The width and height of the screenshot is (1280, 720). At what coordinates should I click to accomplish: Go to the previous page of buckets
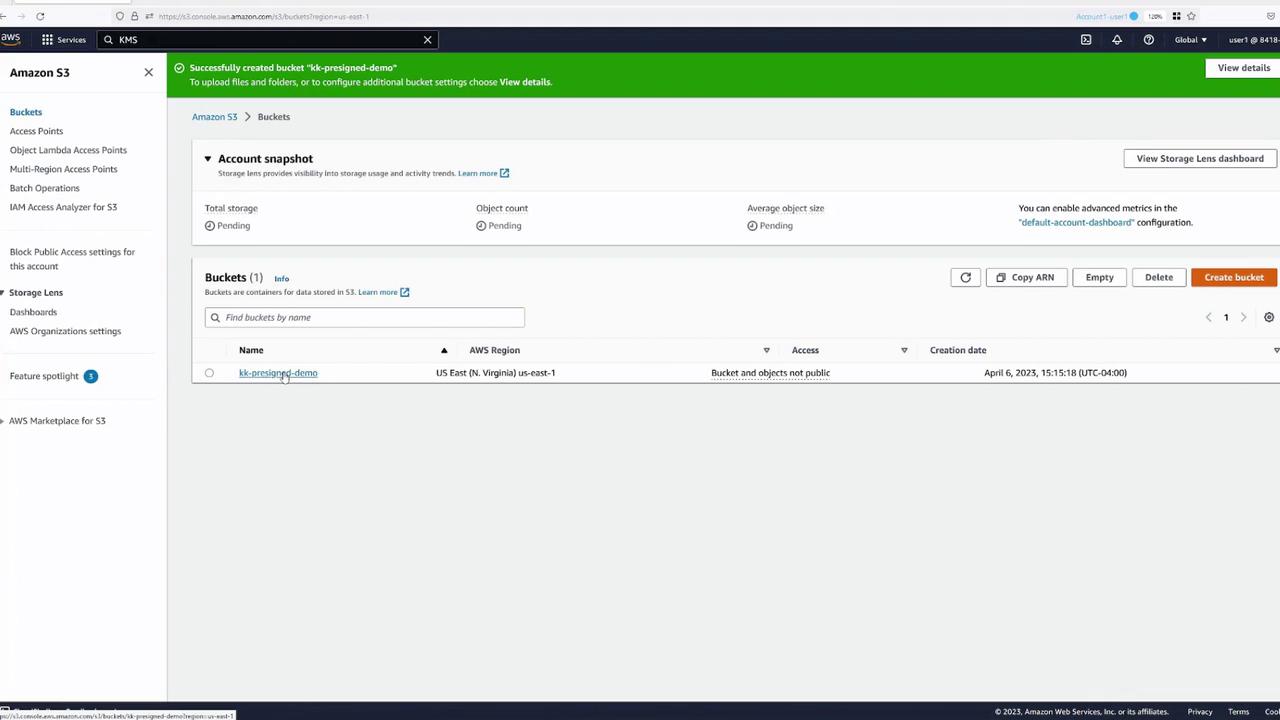tap(1208, 317)
